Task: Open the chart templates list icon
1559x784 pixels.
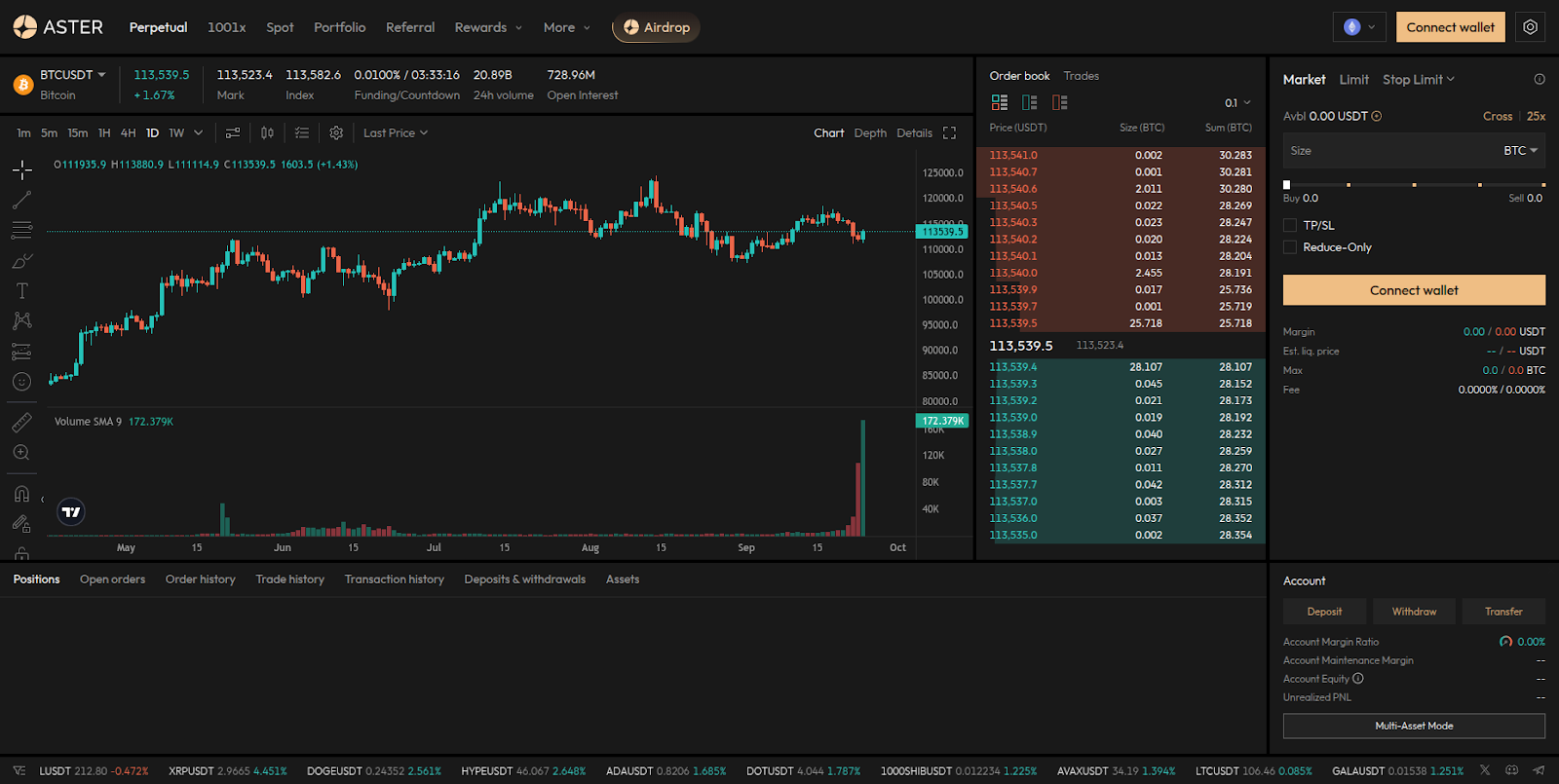Action: 302,133
